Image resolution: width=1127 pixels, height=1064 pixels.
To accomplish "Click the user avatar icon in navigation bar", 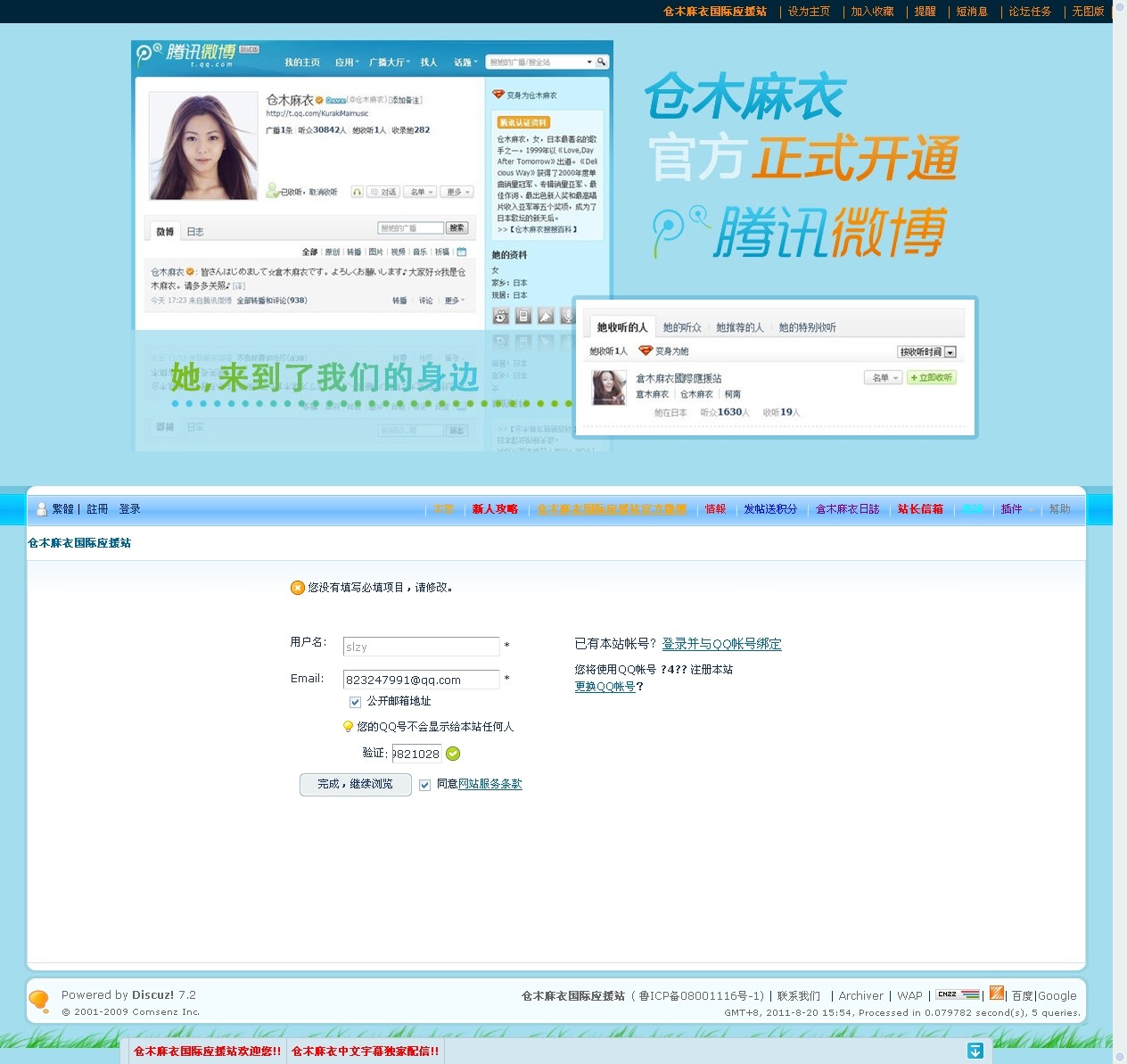I will tap(41, 509).
